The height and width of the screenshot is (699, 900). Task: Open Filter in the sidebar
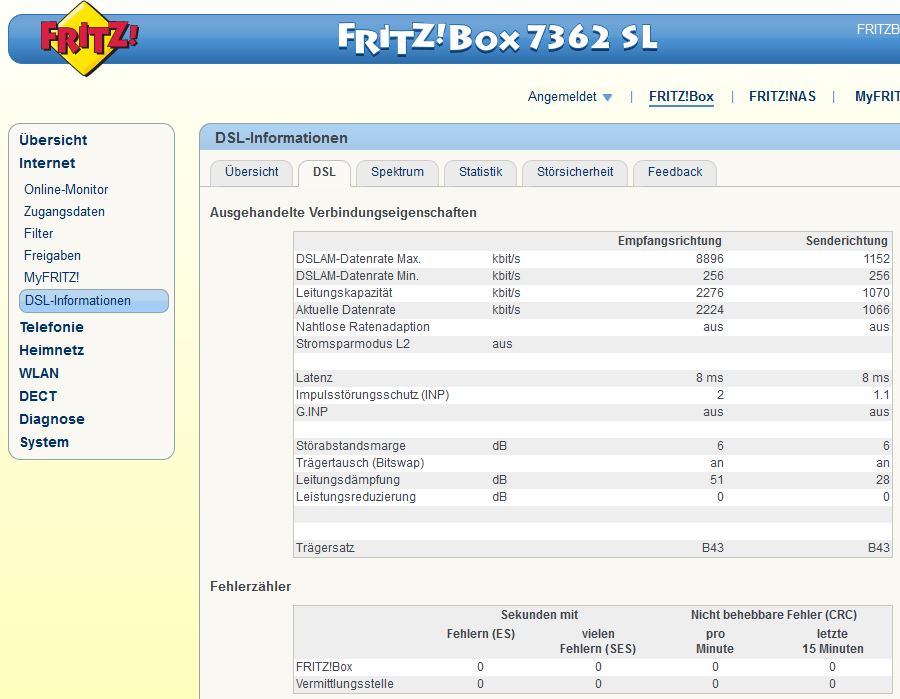coord(38,234)
